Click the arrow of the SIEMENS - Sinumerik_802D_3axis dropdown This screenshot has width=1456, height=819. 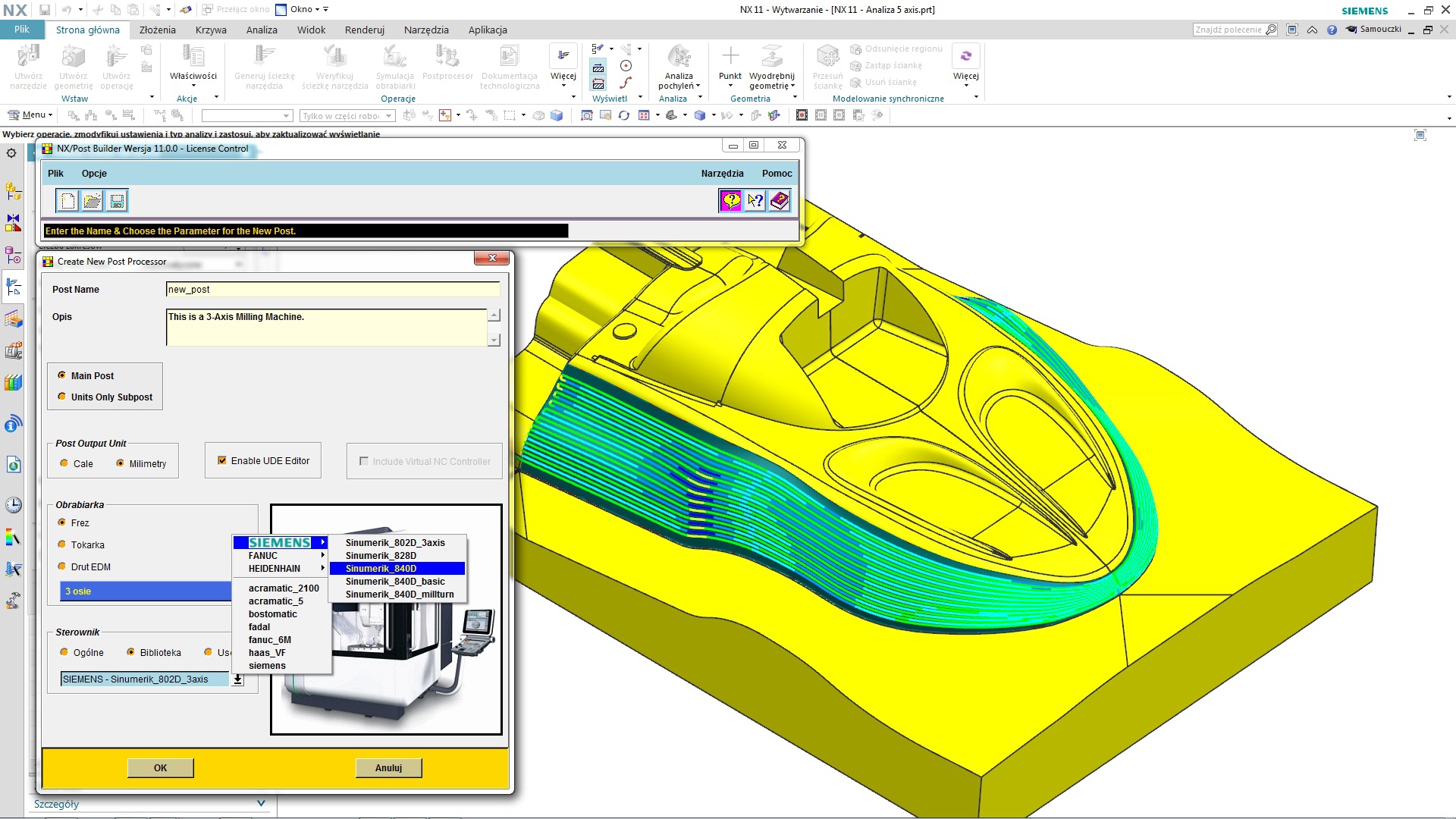pyautogui.click(x=237, y=679)
